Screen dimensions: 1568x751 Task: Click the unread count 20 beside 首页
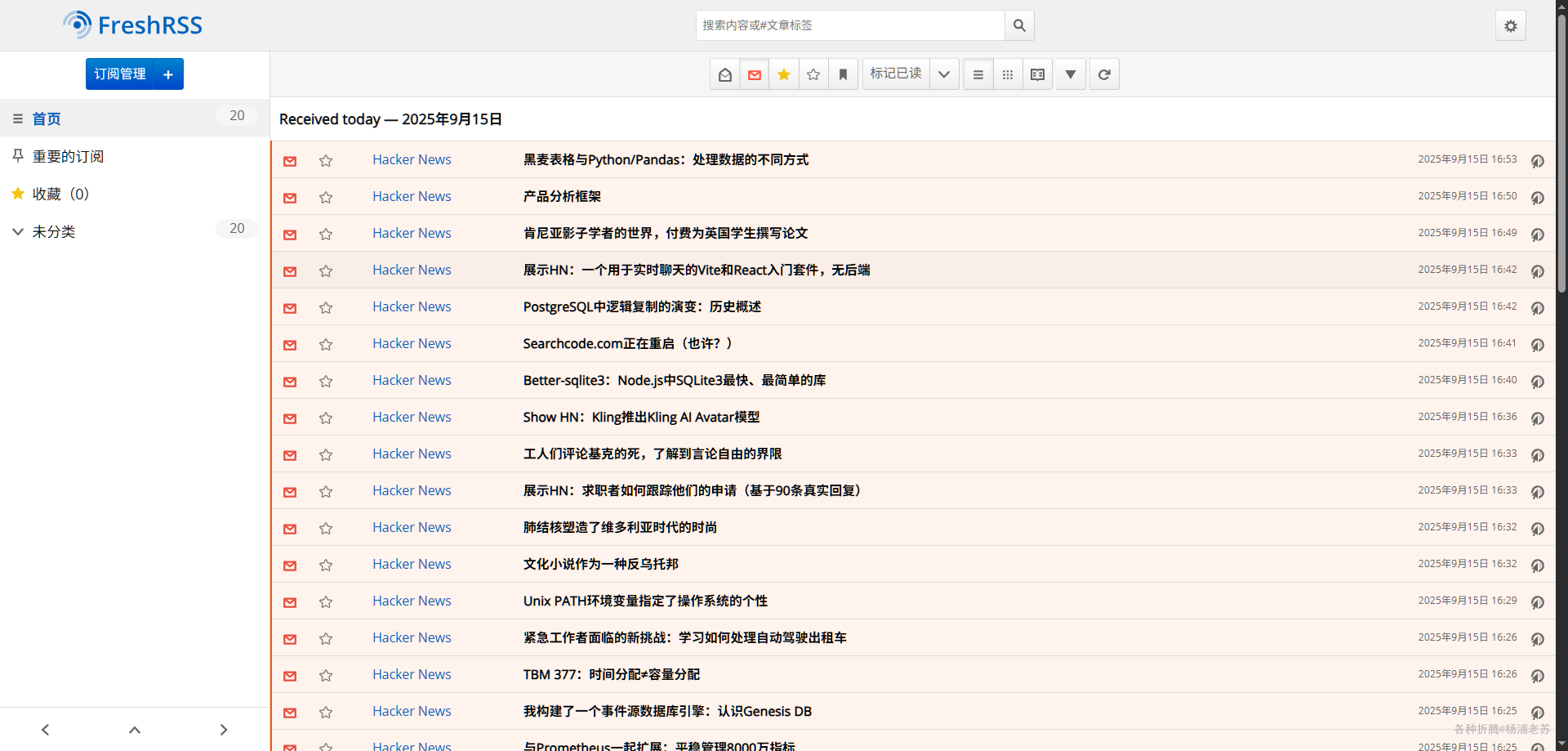click(x=237, y=116)
